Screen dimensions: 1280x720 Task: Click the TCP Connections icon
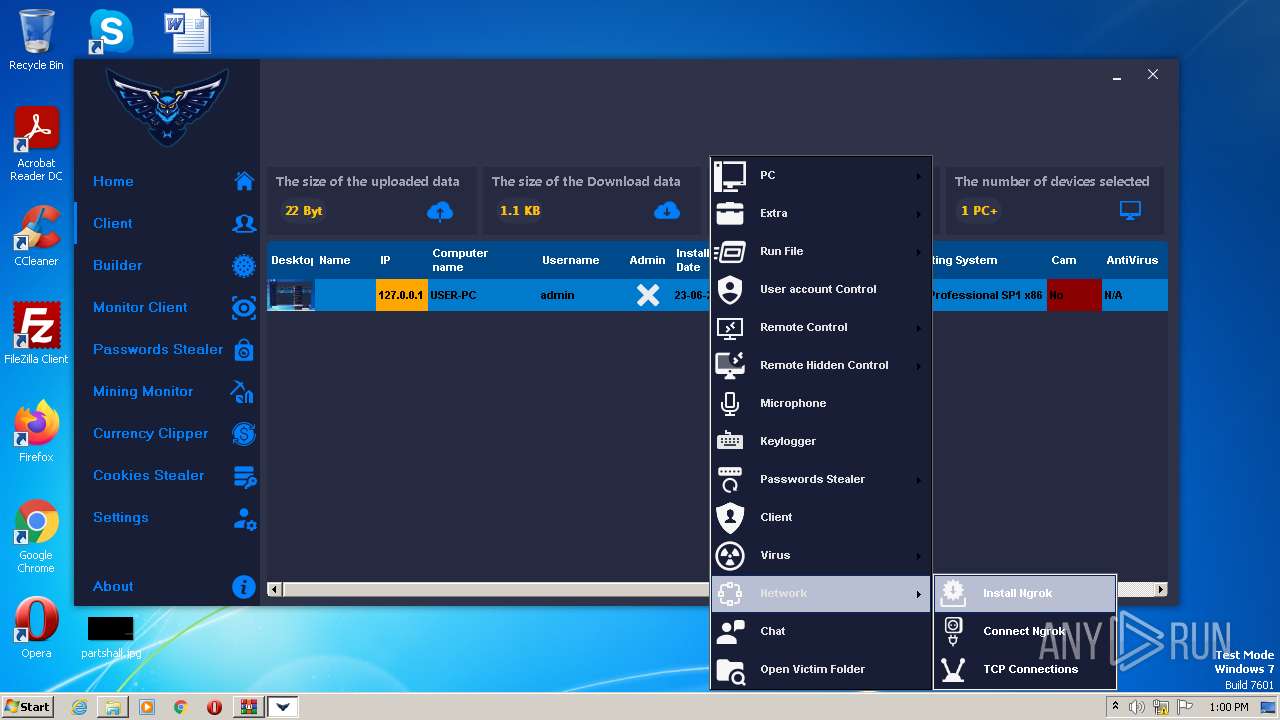pos(953,669)
